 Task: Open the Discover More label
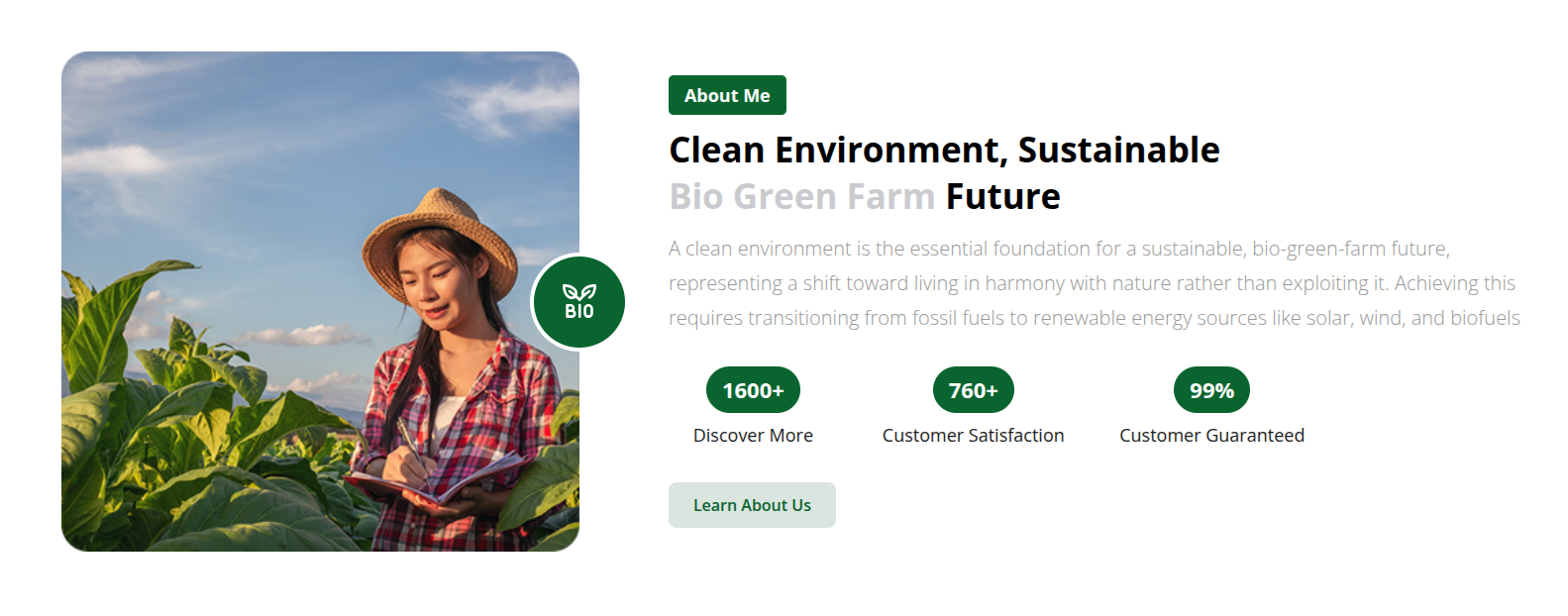click(x=753, y=436)
